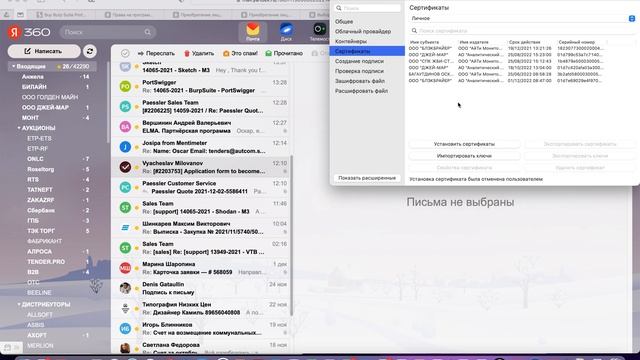Collapse the АУКЦИОНЫ folder group
Screen dimensions: 640x360
click(19, 128)
